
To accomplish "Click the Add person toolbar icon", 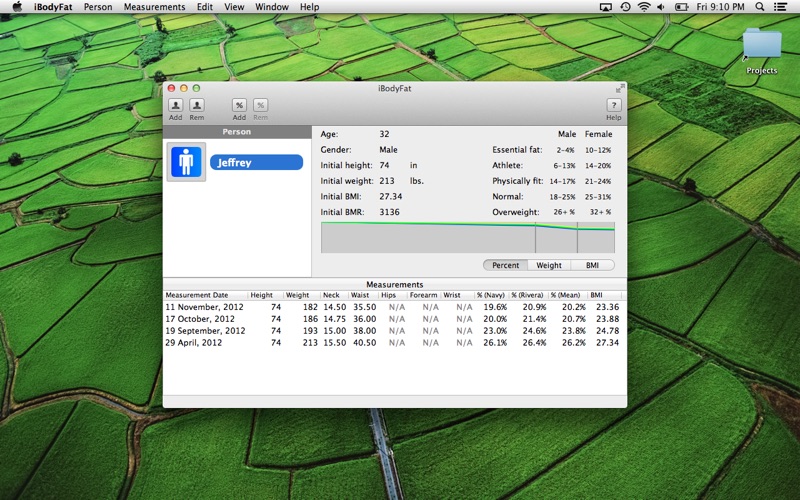I will (x=176, y=105).
